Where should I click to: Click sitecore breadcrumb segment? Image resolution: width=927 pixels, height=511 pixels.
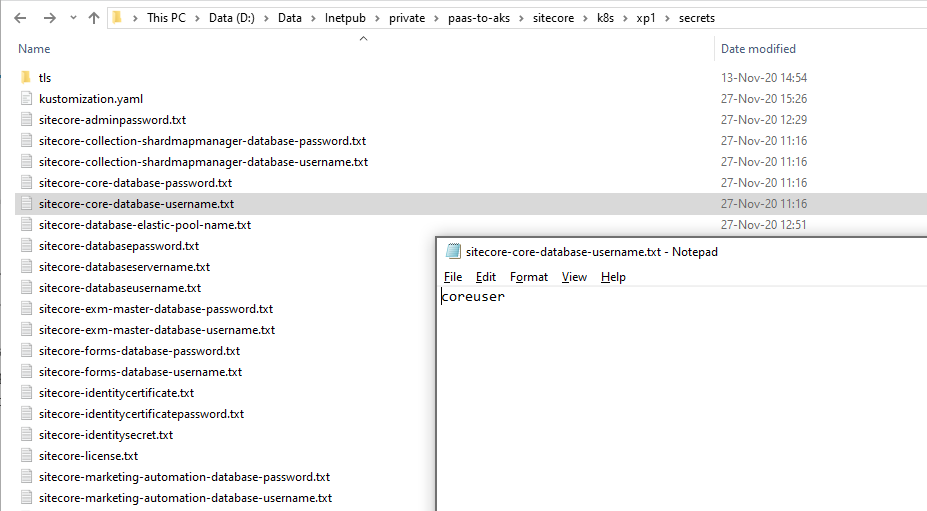click(x=553, y=18)
